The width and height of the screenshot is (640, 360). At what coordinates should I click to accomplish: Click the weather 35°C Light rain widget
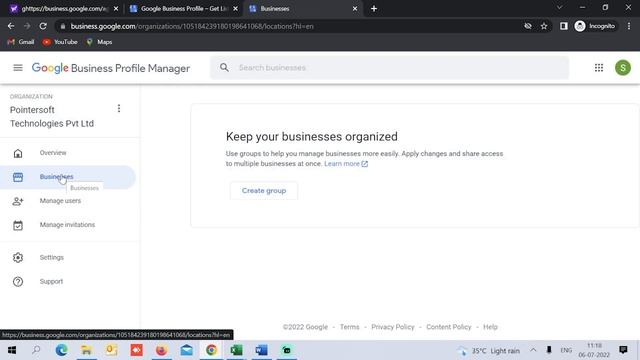[x=489, y=351]
